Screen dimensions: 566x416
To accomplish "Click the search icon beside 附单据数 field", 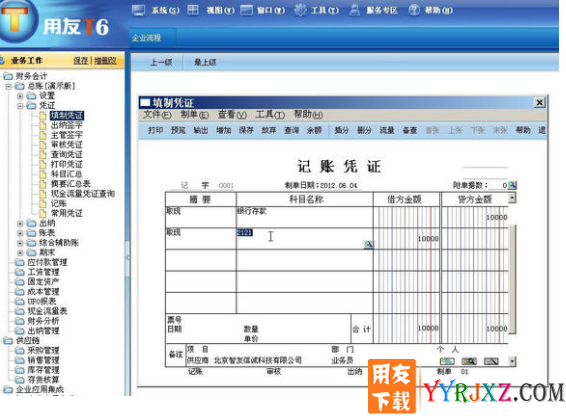I will [512, 185].
